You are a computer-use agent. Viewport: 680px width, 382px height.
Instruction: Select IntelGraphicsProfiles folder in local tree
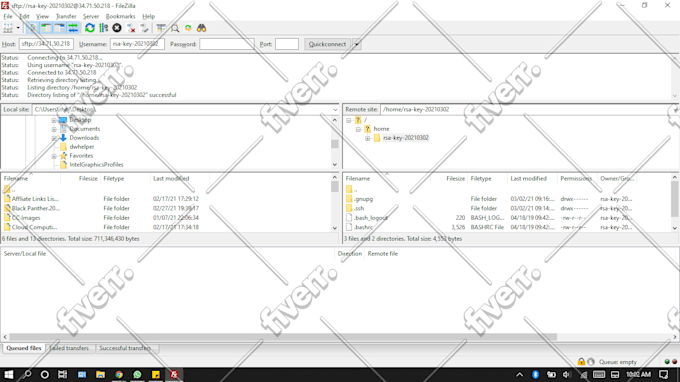96,165
